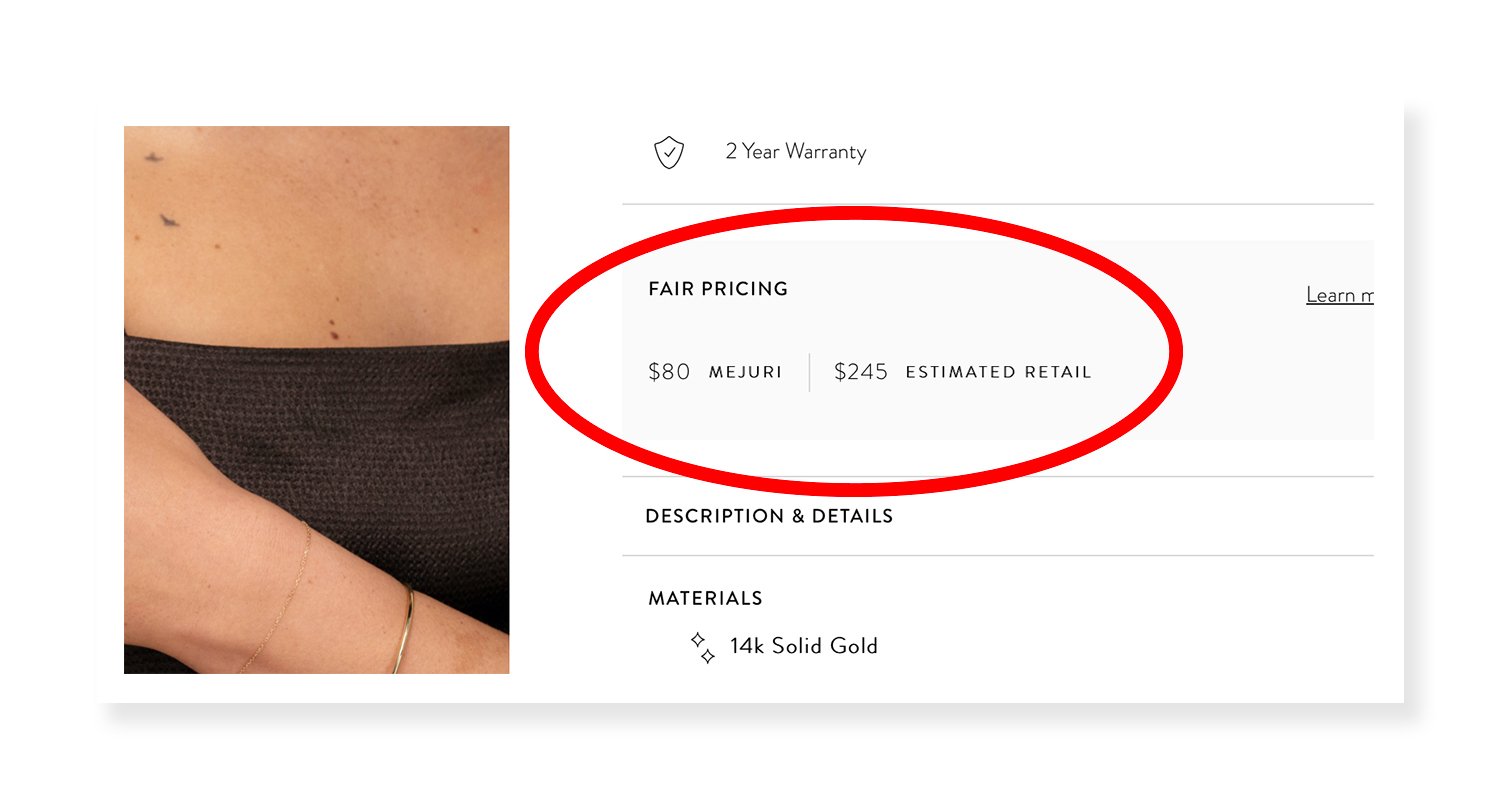
Task: Select the MEJURI price option
Action: pyautogui.click(x=716, y=371)
